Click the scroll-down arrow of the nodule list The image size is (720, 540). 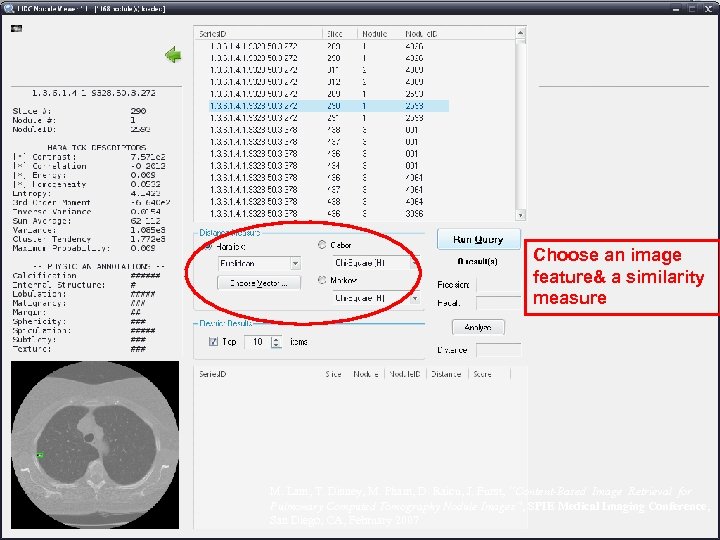click(520, 215)
